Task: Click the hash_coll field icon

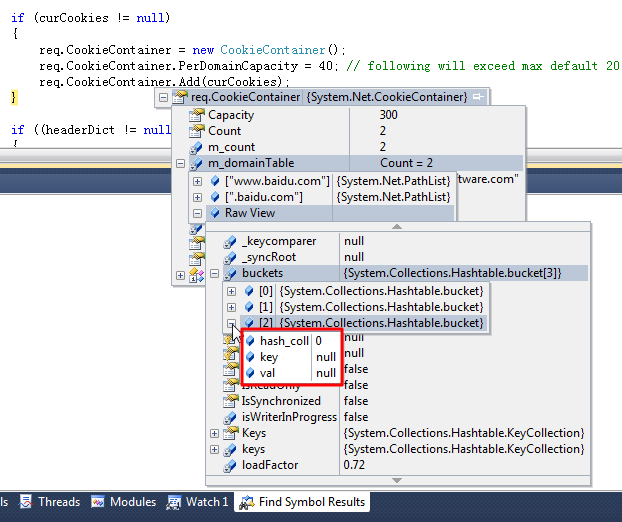Action: point(250,341)
